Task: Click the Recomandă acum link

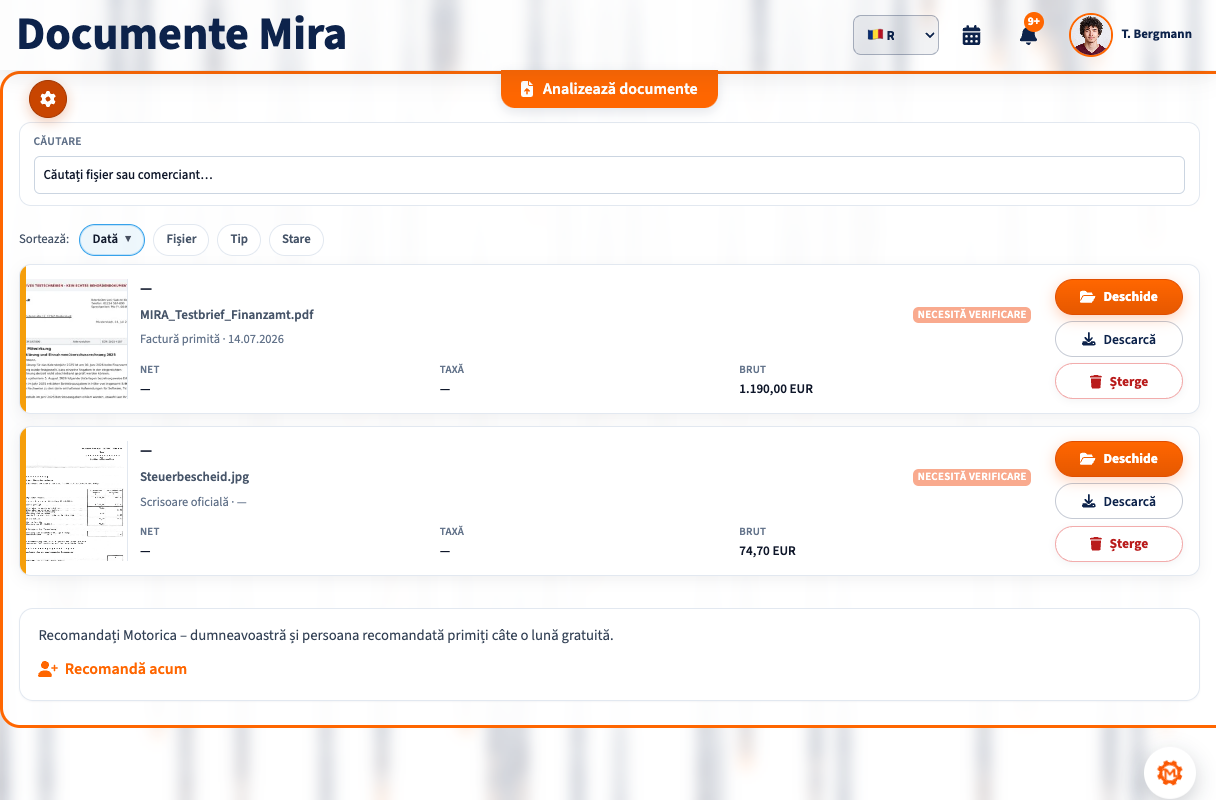Action: tap(112, 669)
